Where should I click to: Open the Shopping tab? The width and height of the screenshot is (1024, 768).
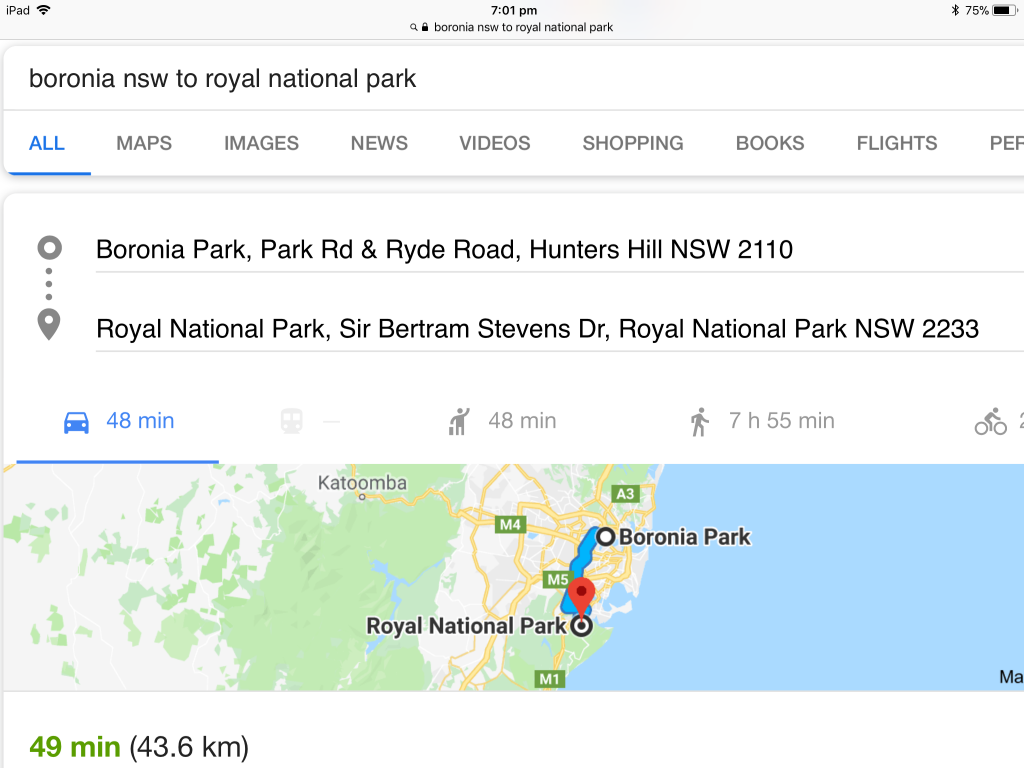point(633,143)
